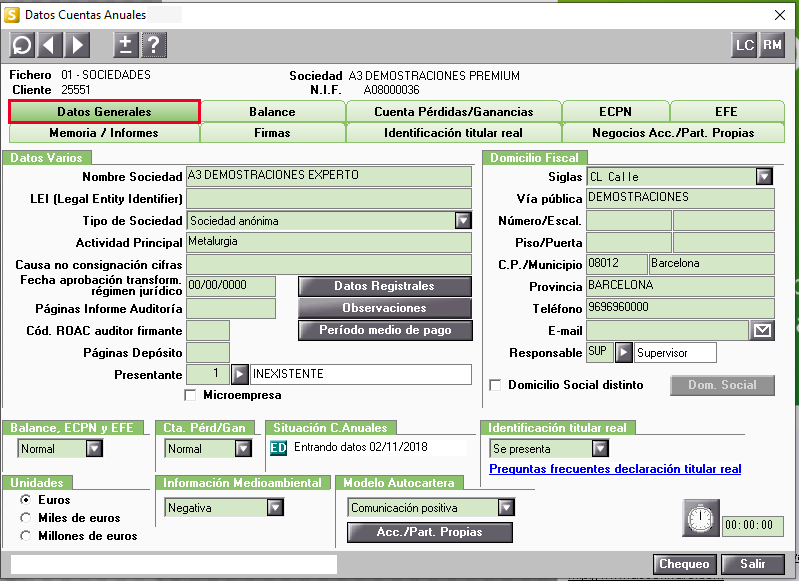Click timer value 00:00:00 field
Viewport: 799px width, 581px height.
(753, 525)
